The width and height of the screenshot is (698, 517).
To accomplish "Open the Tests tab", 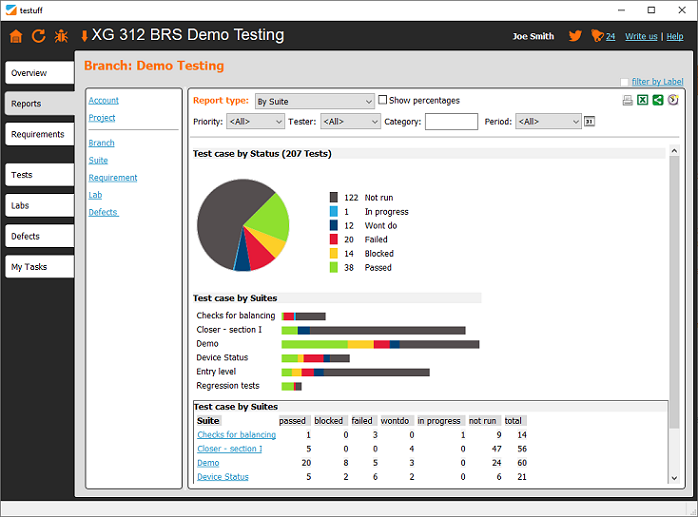I will 40,175.
